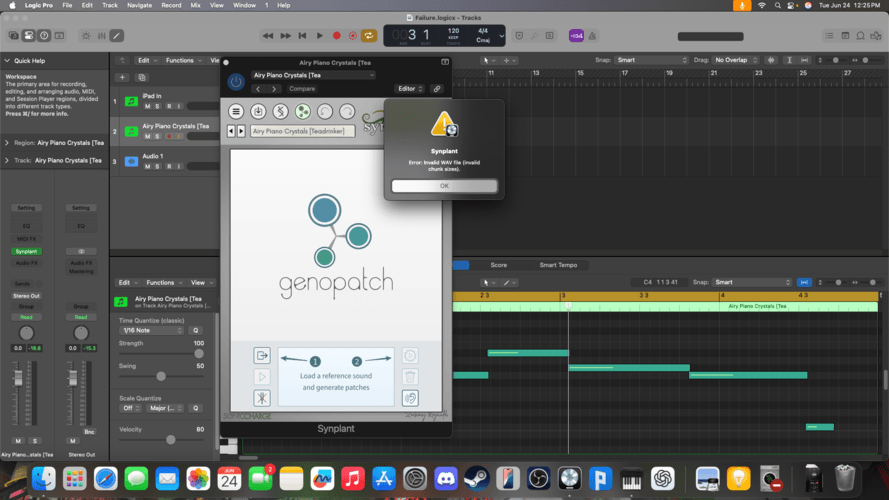Viewport: 889px width, 500px height.
Task: Open the Synplant hamburger menu icon
Action: click(236, 111)
